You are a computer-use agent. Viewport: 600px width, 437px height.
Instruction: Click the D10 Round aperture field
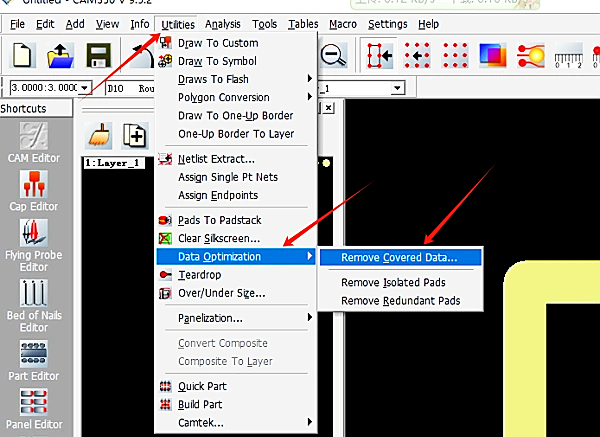[130, 88]
